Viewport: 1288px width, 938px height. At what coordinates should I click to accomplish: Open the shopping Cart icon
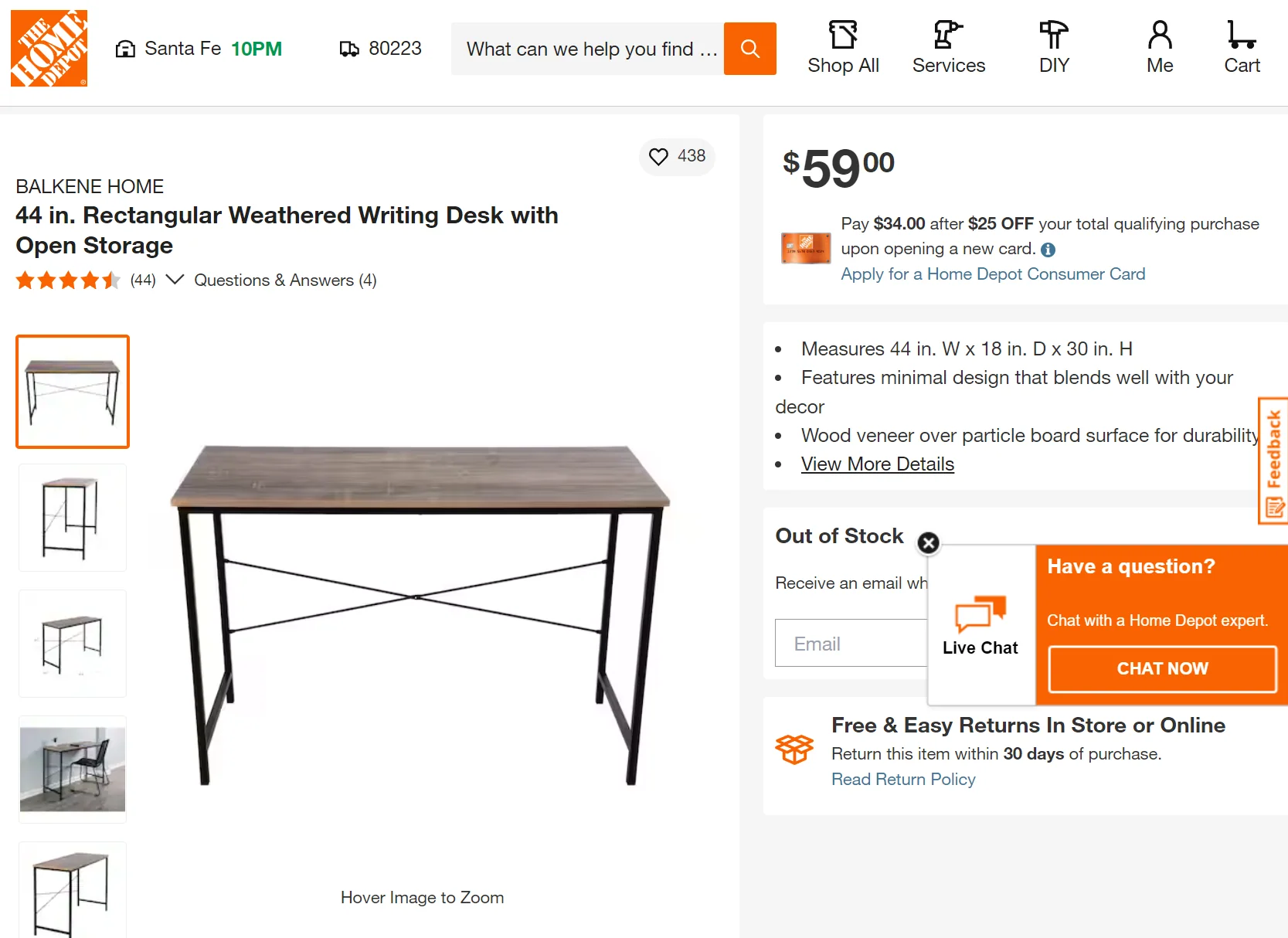click(x=1241, y=35)
